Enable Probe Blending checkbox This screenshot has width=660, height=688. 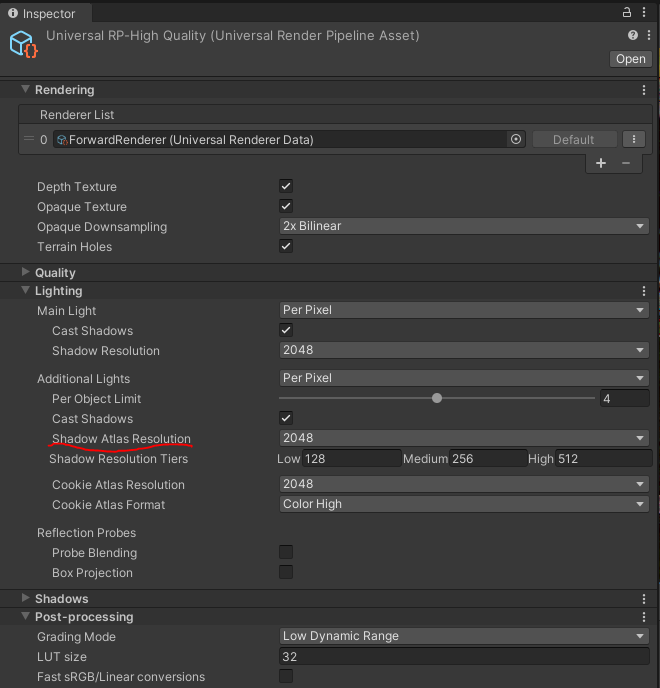[286, 552]
